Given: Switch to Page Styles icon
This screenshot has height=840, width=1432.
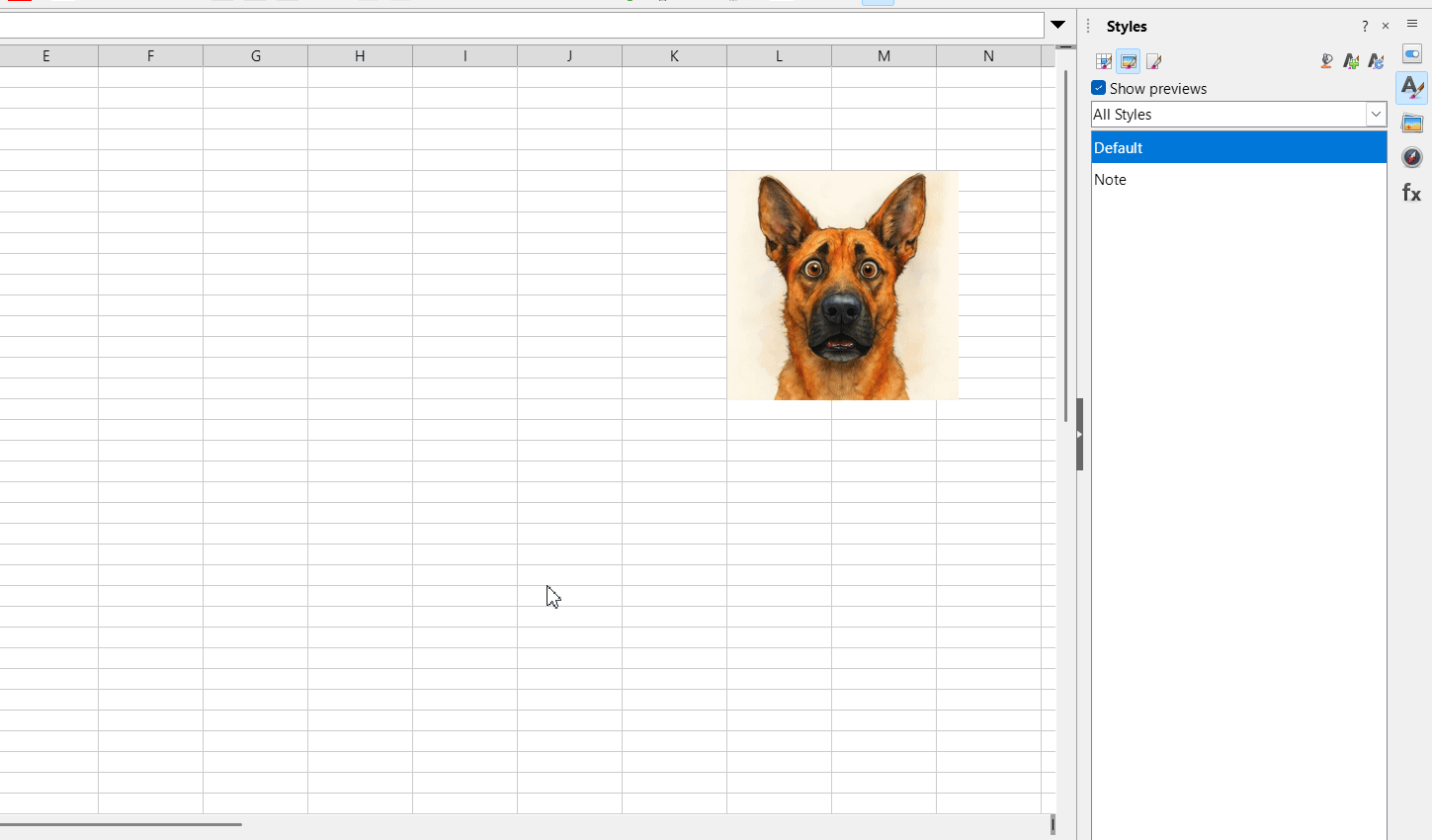Looking at the screenshot, I should [1153, 61].
